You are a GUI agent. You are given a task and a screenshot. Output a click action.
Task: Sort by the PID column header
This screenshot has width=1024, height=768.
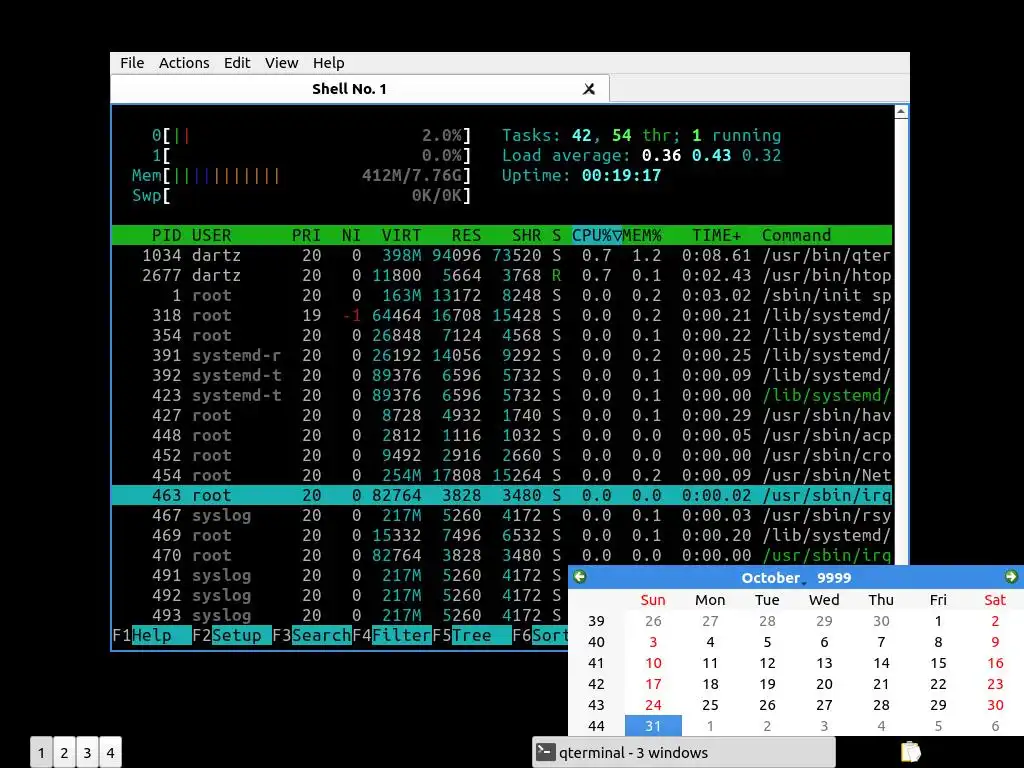click(167, 235)
